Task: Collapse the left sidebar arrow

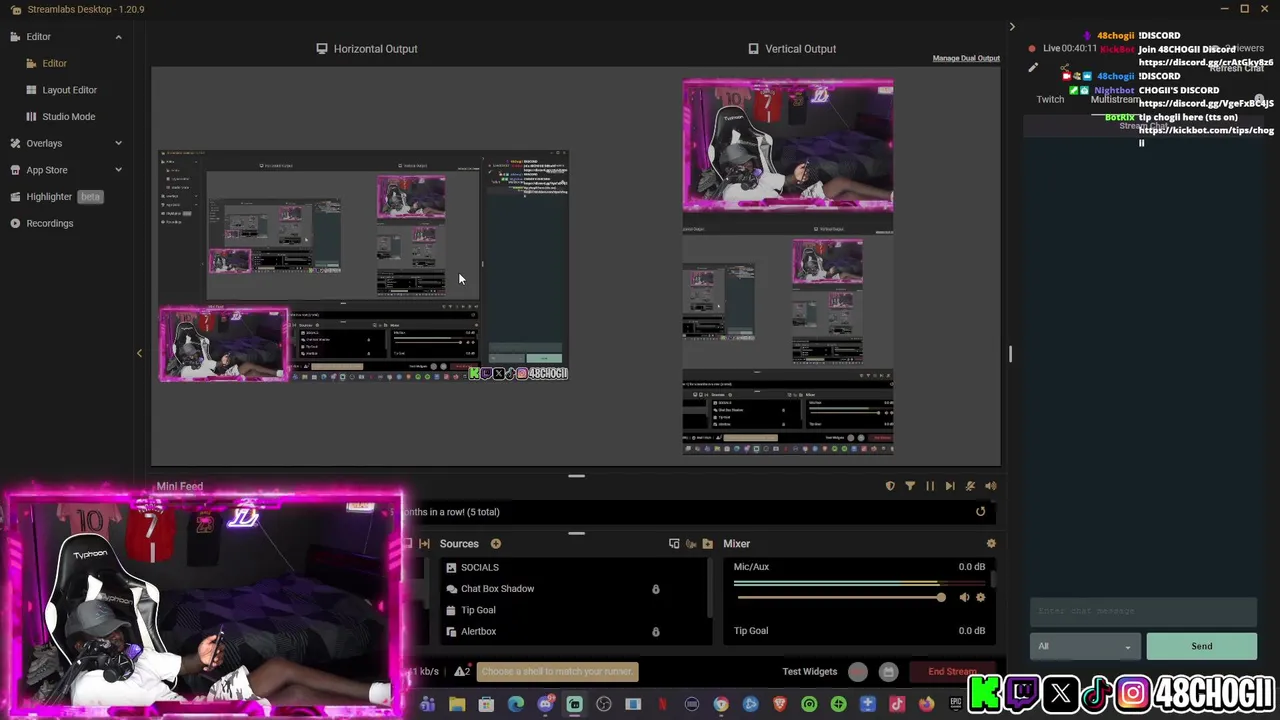Action: pos(139,353)
